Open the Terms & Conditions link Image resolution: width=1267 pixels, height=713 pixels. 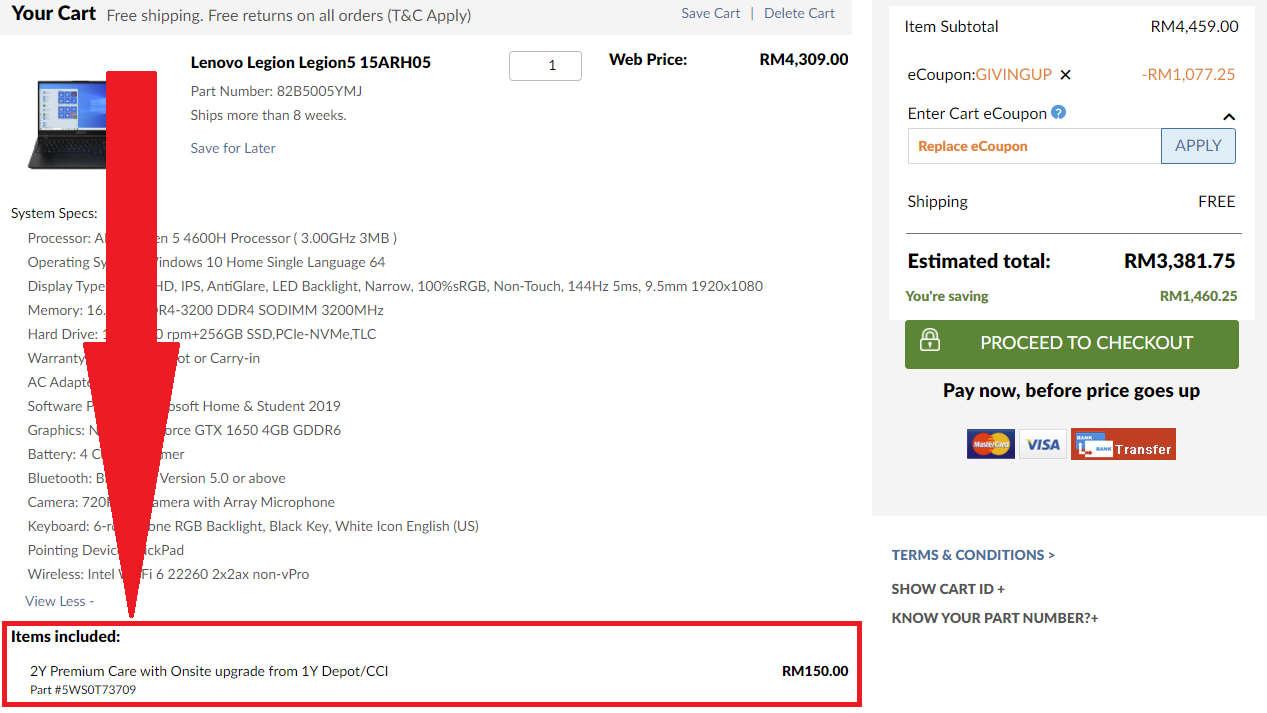[973, 555]
